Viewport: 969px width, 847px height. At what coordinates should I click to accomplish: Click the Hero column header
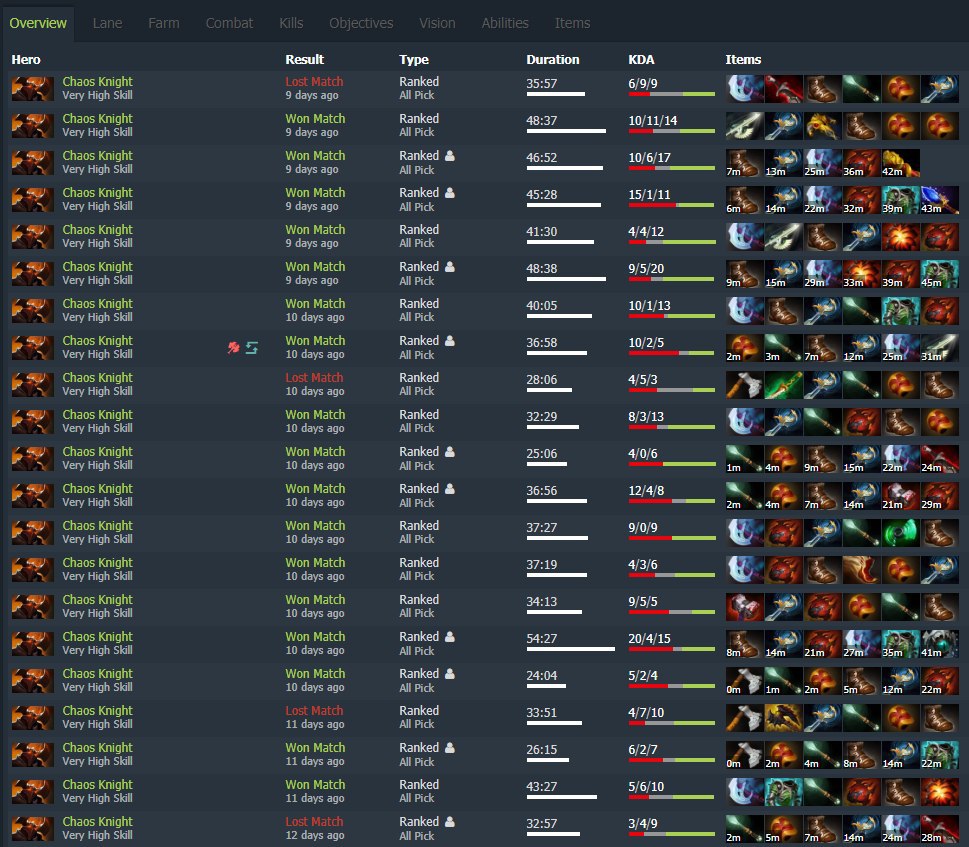point(26,59)
